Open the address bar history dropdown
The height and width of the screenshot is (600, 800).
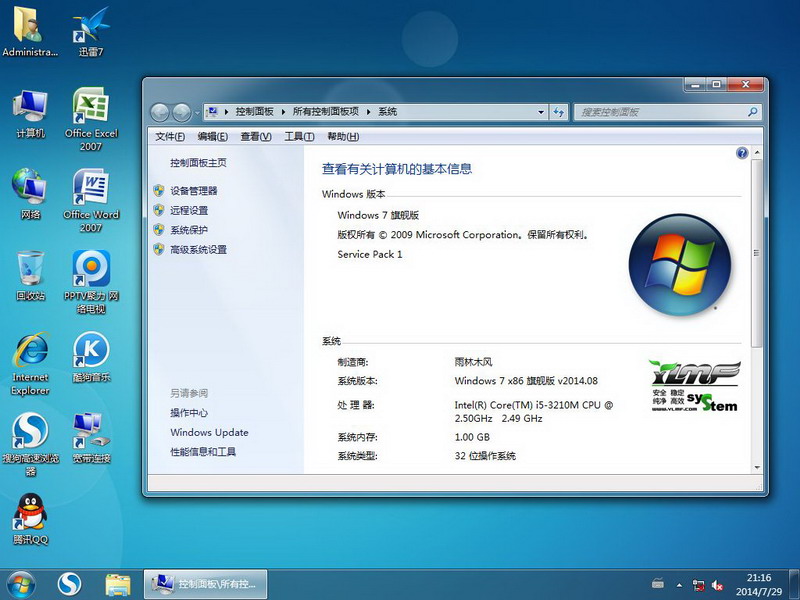coord(541,112)
